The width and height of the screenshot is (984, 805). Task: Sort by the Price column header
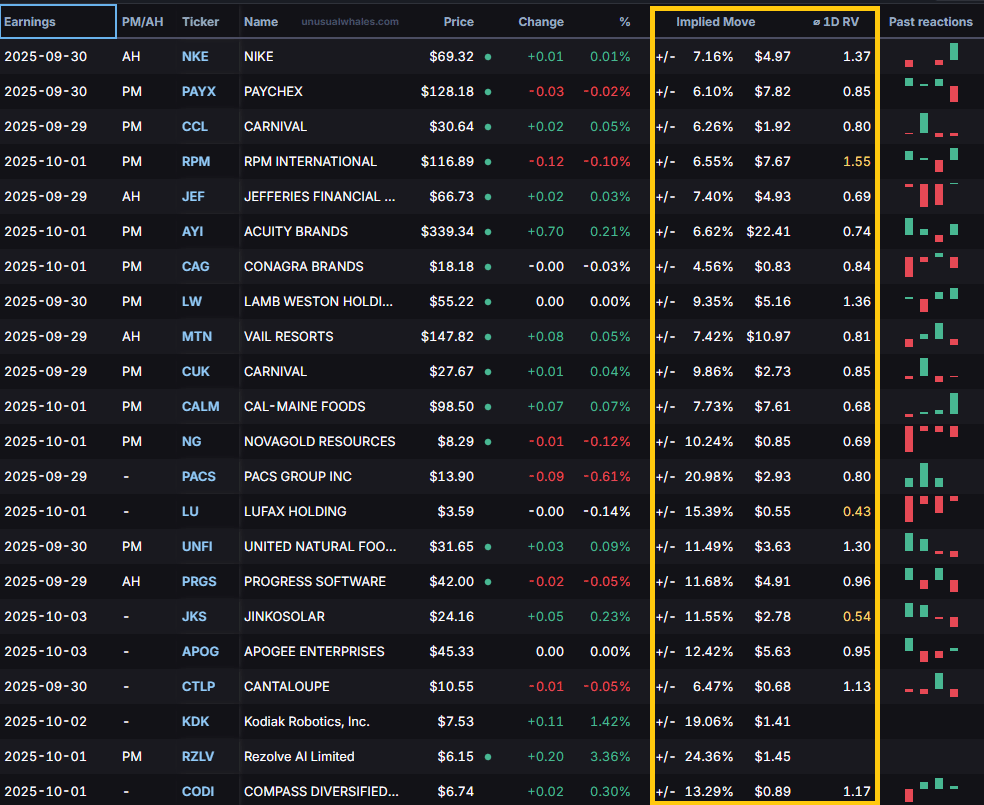pyautogui.click(x=459, y=22)
